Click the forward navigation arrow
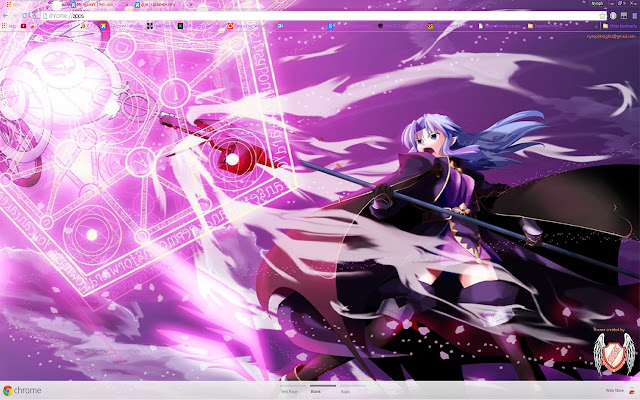640x400 pixels. click(x=15, y=16)
